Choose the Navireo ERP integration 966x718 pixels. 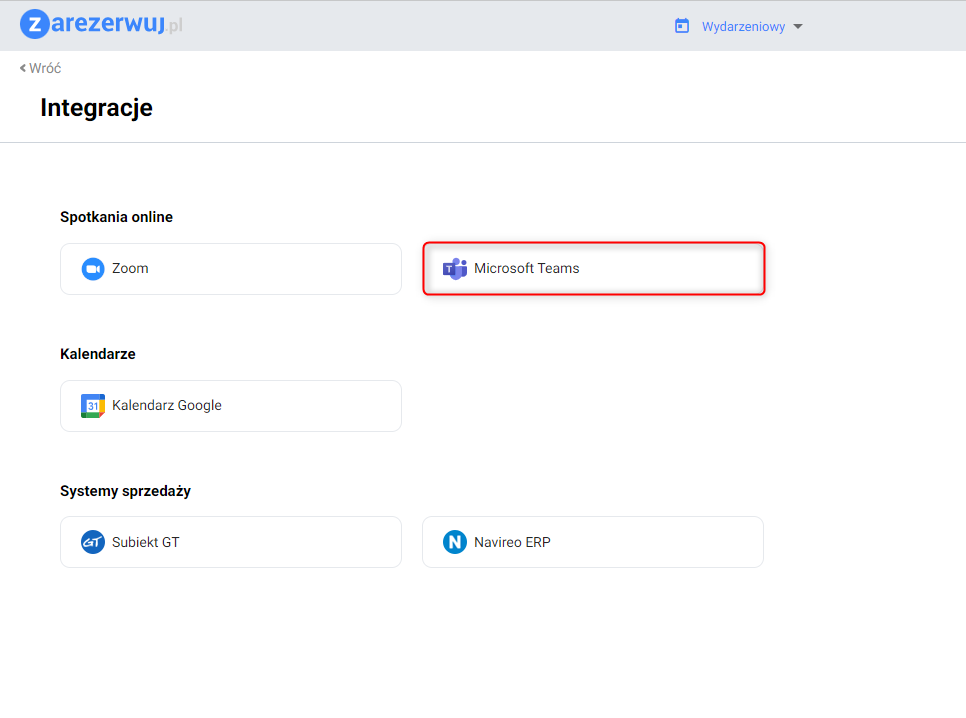[593, 542]
